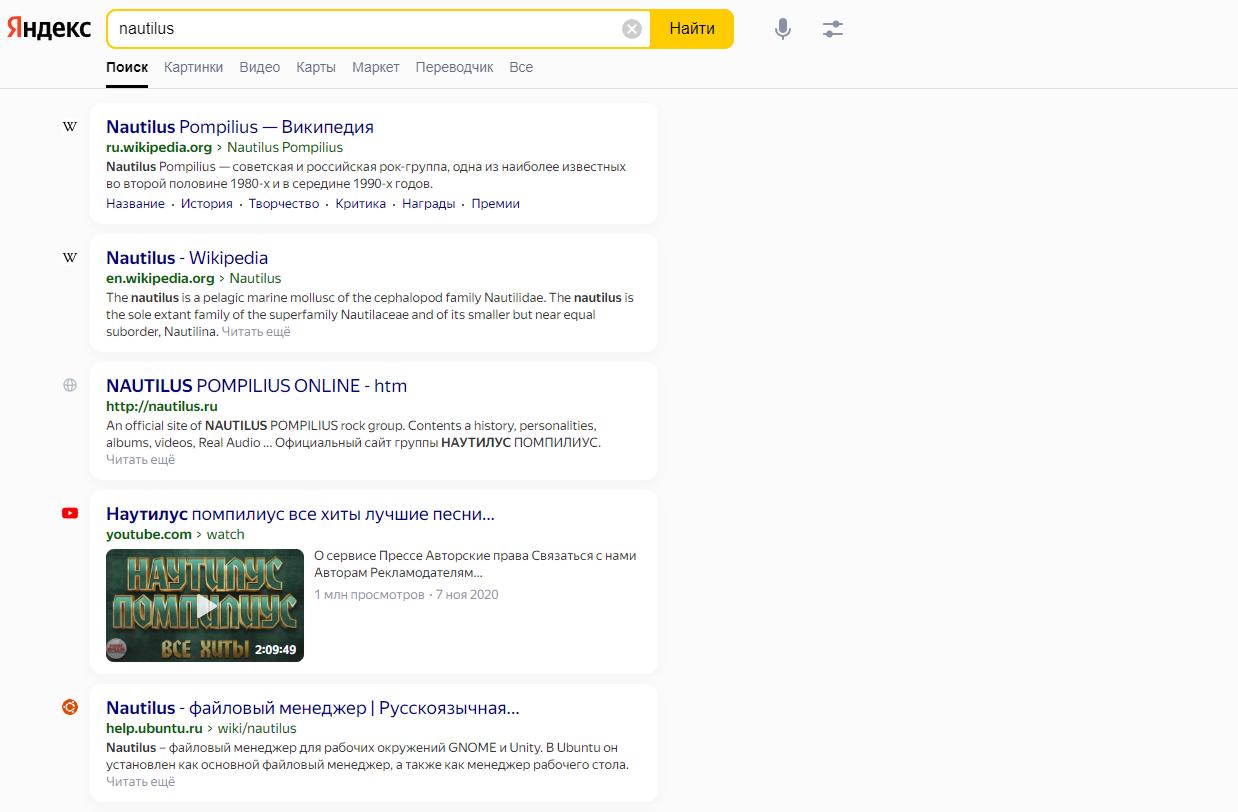Click the snippet about pelagic marine mollusc
Viewport: 1238px width, 812px height.
(x=370, y=314)
